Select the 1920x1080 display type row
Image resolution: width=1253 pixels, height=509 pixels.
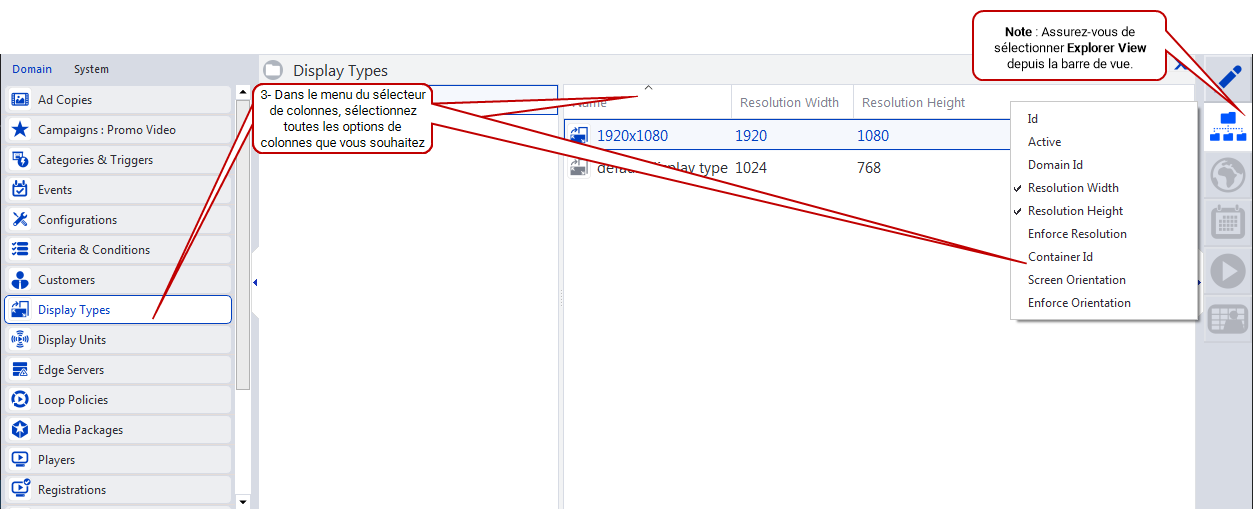[632, 136]
